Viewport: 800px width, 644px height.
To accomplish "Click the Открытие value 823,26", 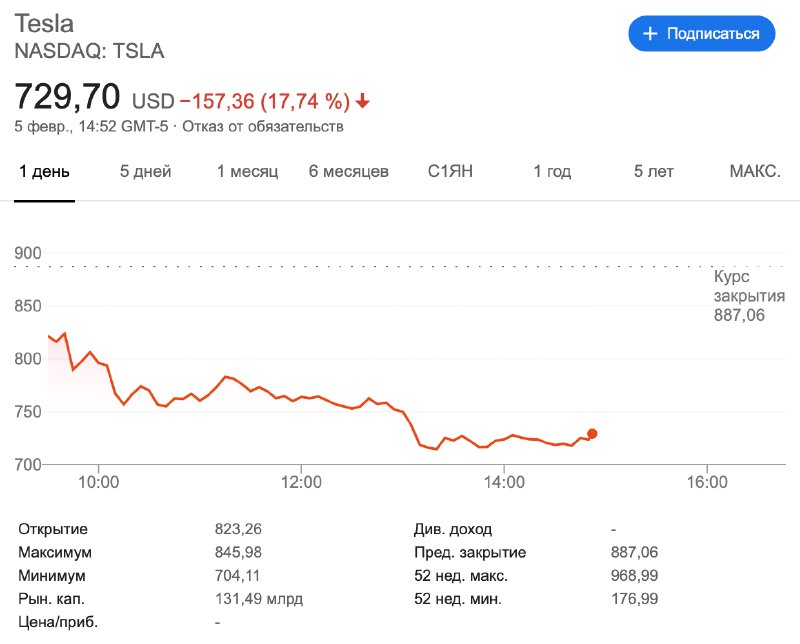I will click(238, 529).
